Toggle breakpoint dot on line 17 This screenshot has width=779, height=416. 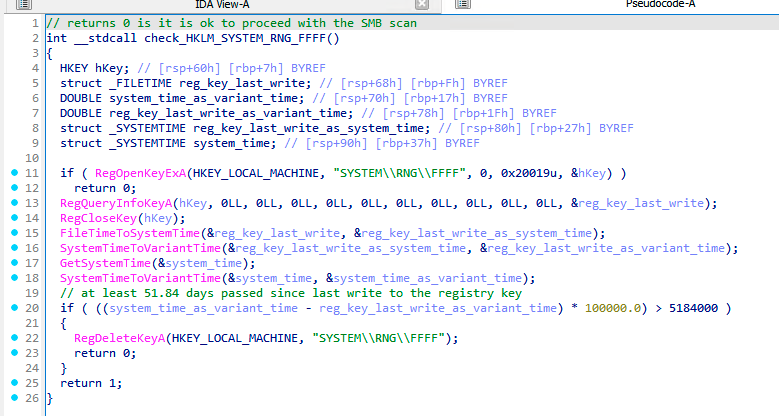tap(14, 262)
